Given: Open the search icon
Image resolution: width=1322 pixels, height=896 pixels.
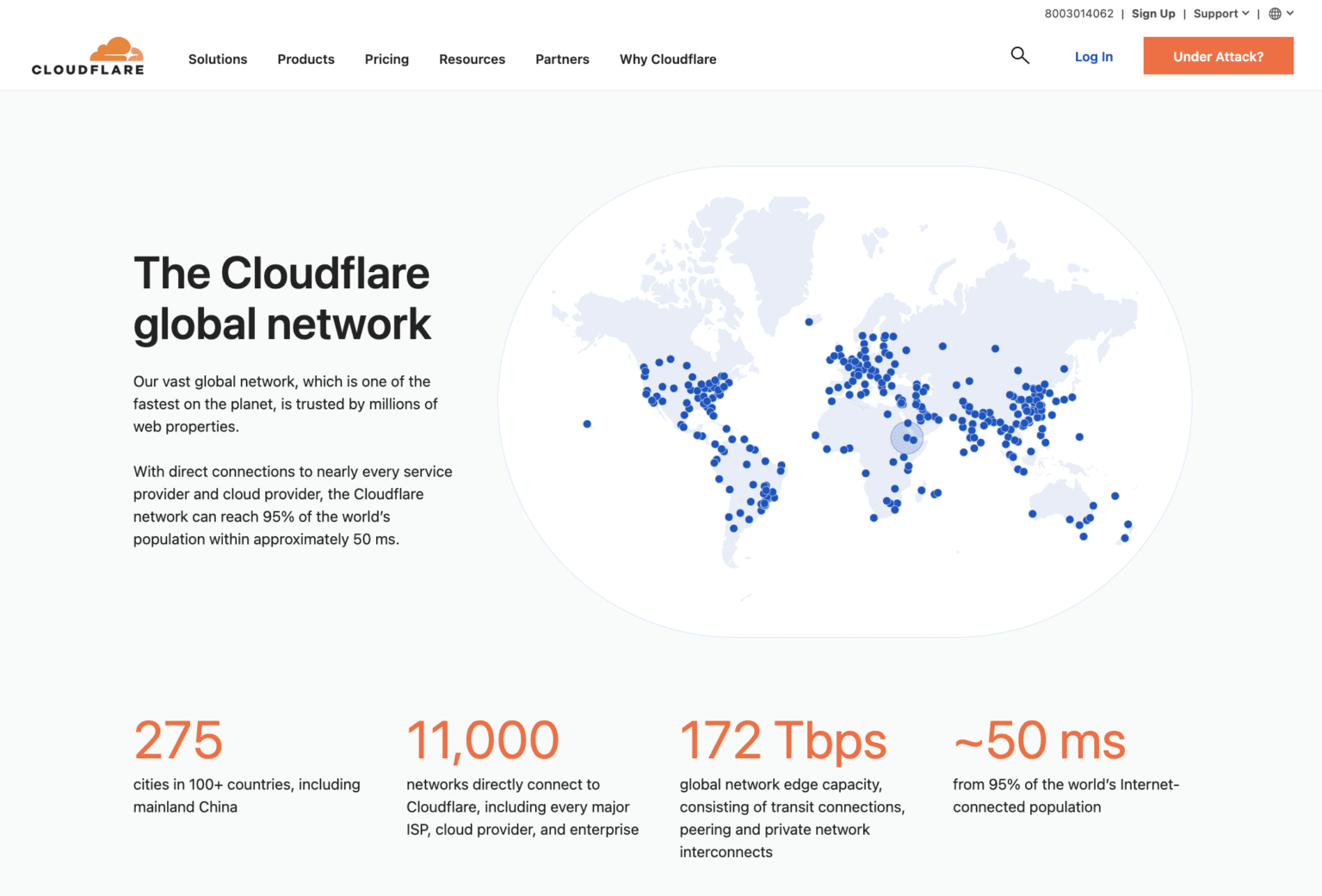Looking at the screenshot, I should 1020,55.
